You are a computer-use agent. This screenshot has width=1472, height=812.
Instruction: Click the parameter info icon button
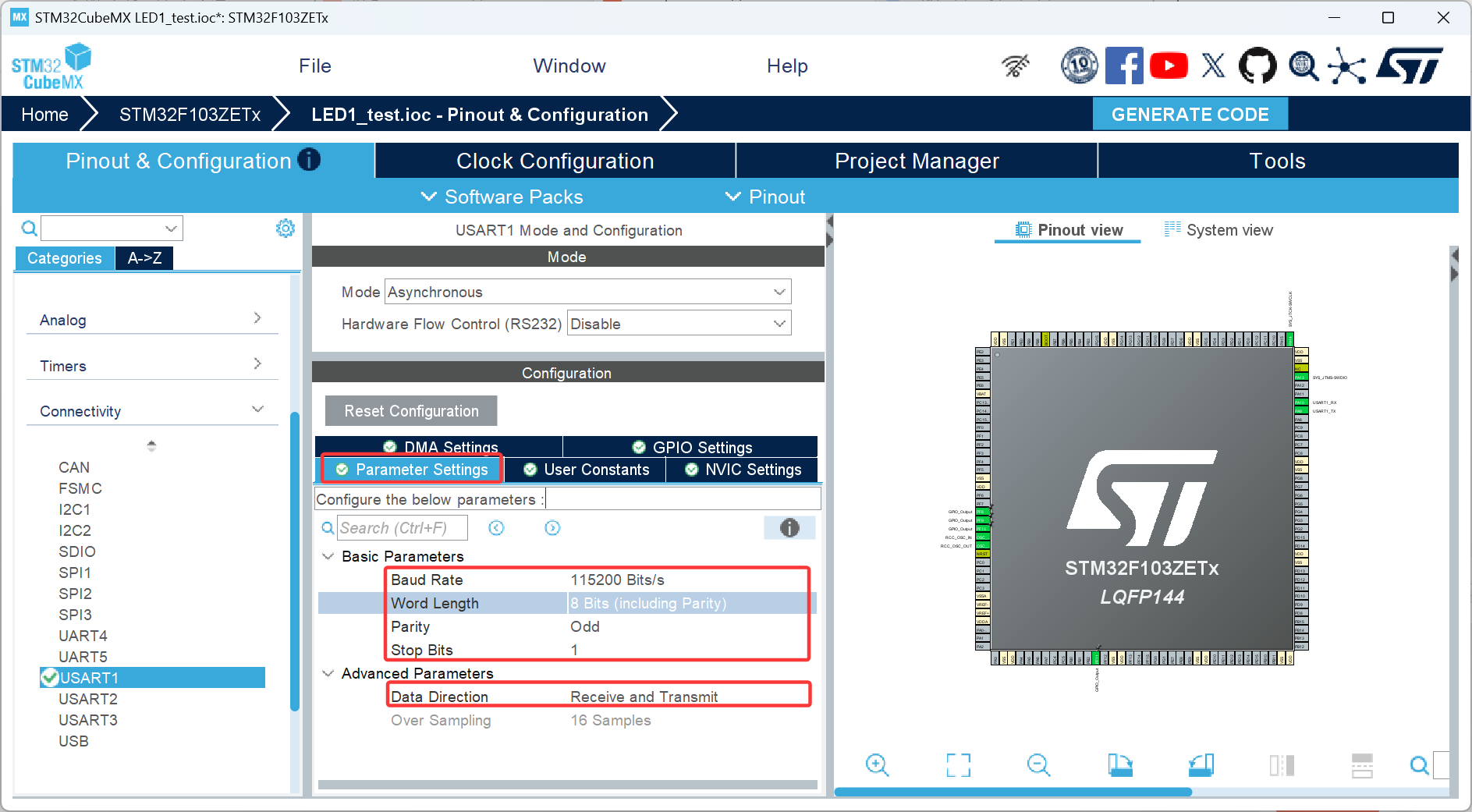click(x=789, y=528)
